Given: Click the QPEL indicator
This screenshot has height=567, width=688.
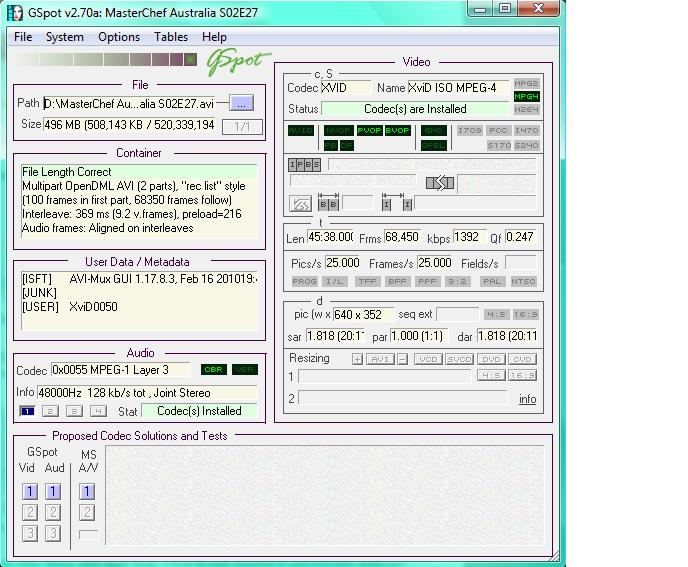Looking at the screenshot, I should [434, 145].
